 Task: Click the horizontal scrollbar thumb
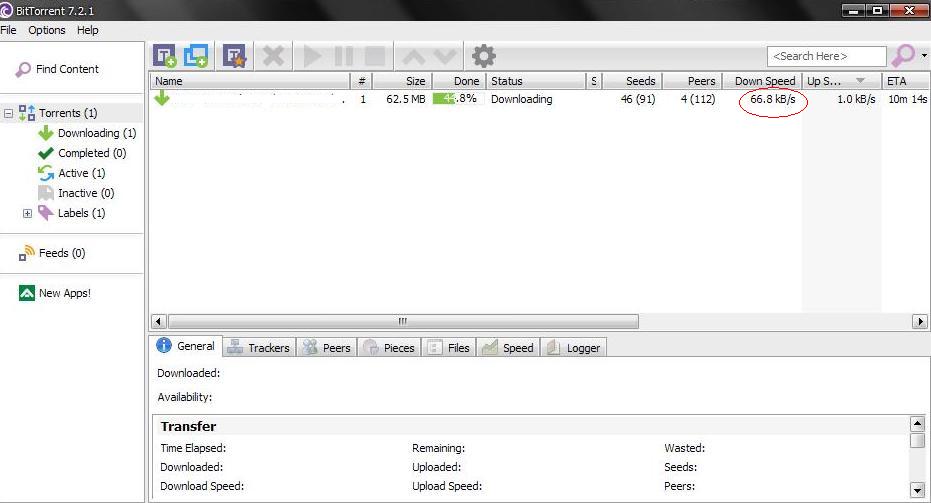point(403,321)
